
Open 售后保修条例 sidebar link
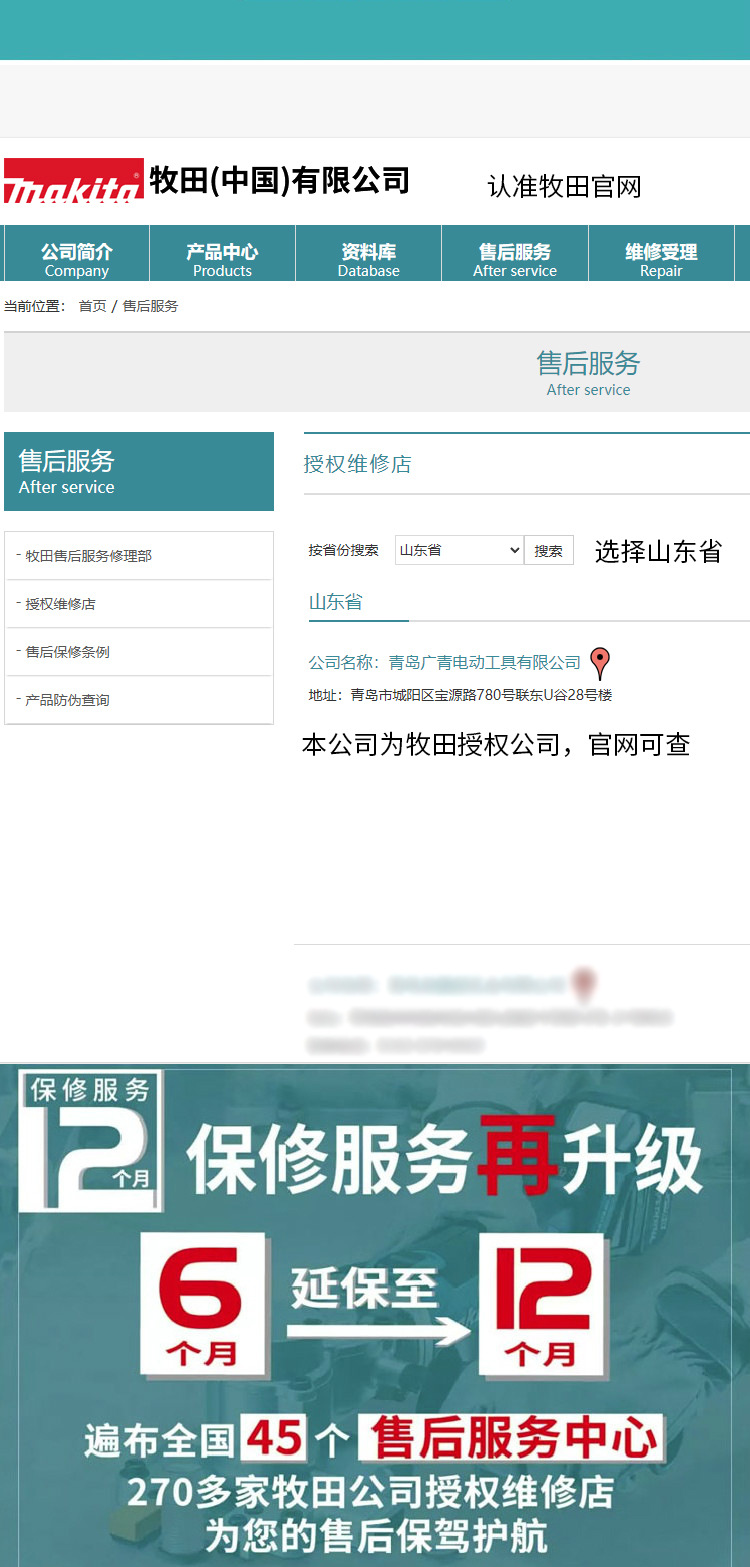click(x=67, y=652)
